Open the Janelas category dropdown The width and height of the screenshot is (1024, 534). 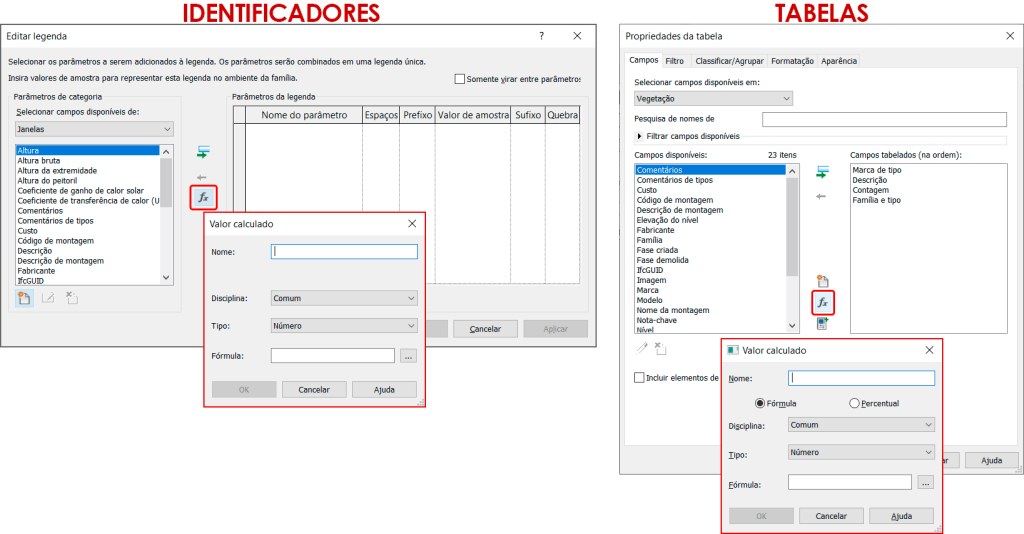coord(94,129)
